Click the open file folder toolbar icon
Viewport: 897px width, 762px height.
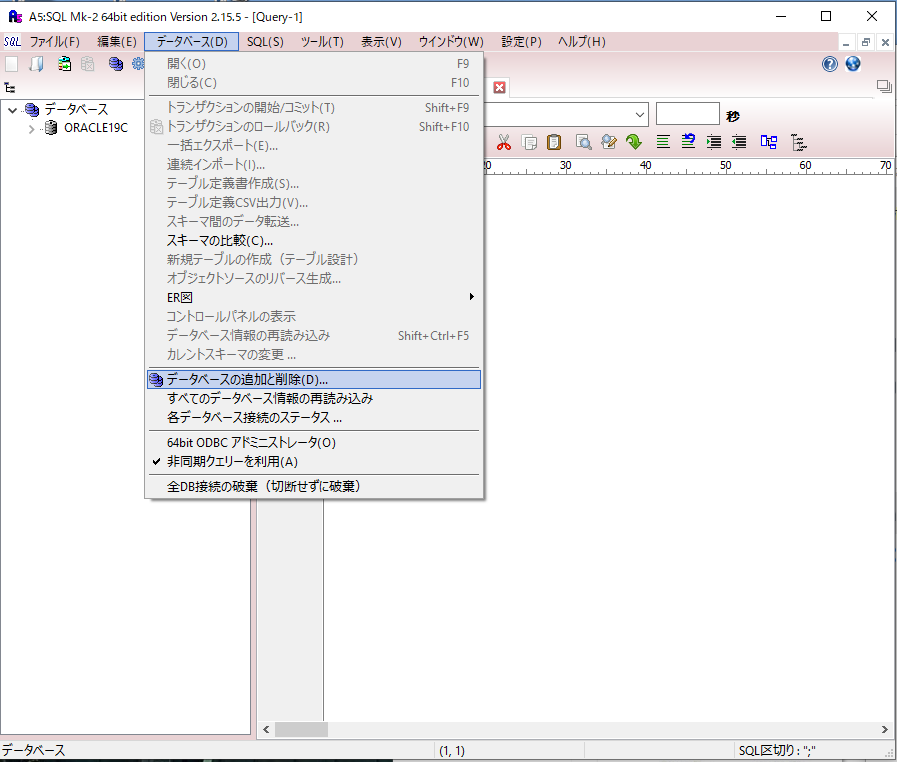click(37, 64)
